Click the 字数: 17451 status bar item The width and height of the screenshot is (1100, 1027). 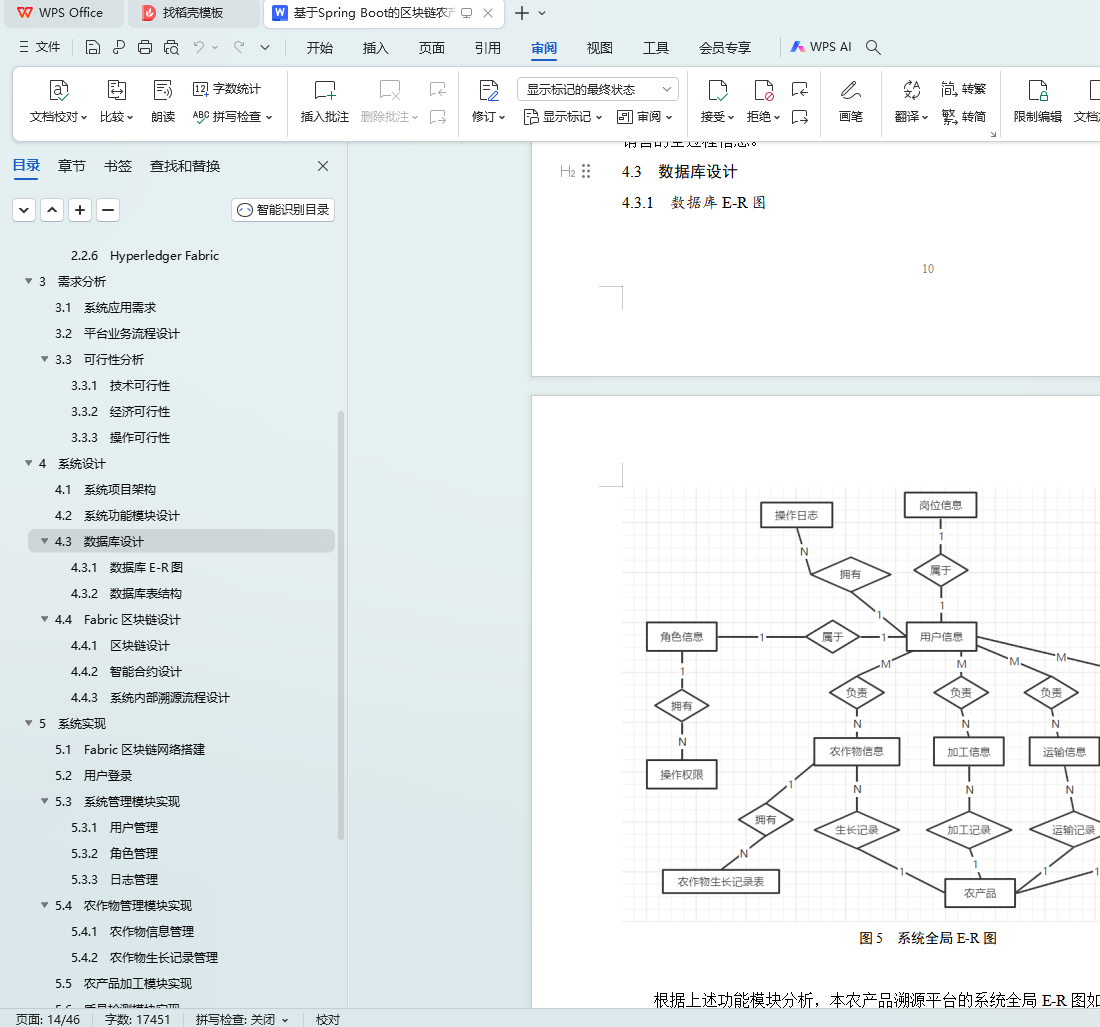138,1019
